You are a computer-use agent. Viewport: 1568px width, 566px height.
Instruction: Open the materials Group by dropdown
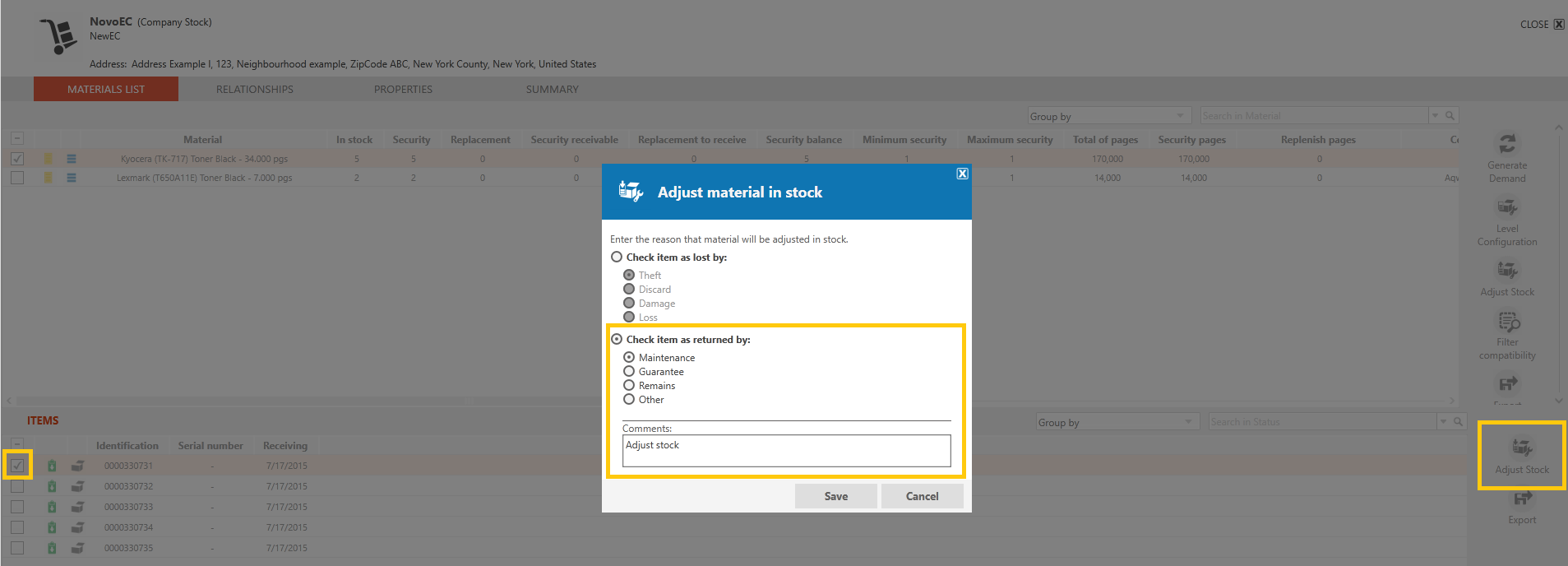[x=1109, y=116]
